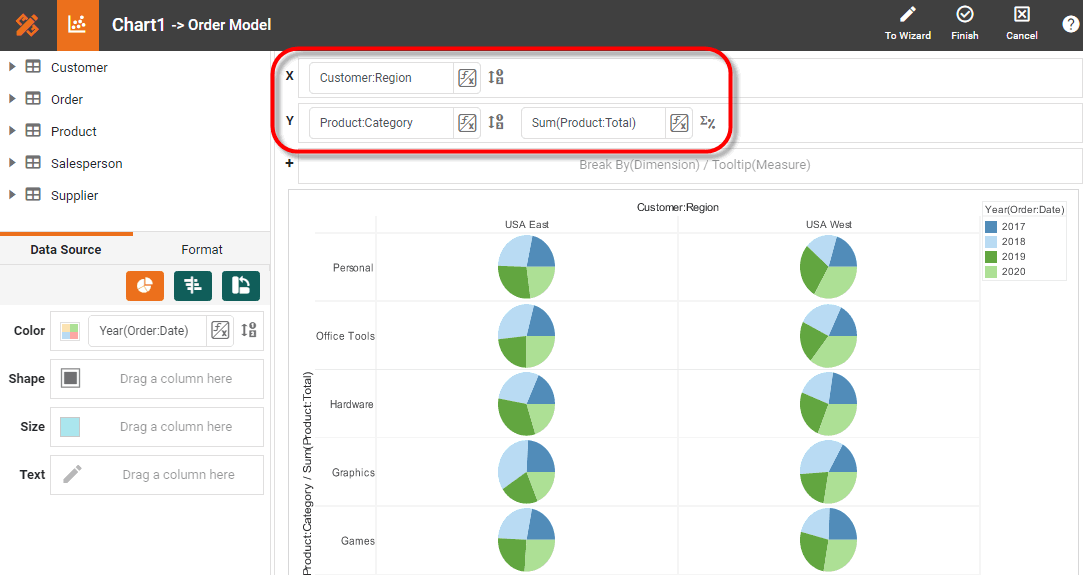Image resolution: width=1083 pixels, height=575 pixels.
Task: Expand the Customer table node
Action: [x=12, y=67]
